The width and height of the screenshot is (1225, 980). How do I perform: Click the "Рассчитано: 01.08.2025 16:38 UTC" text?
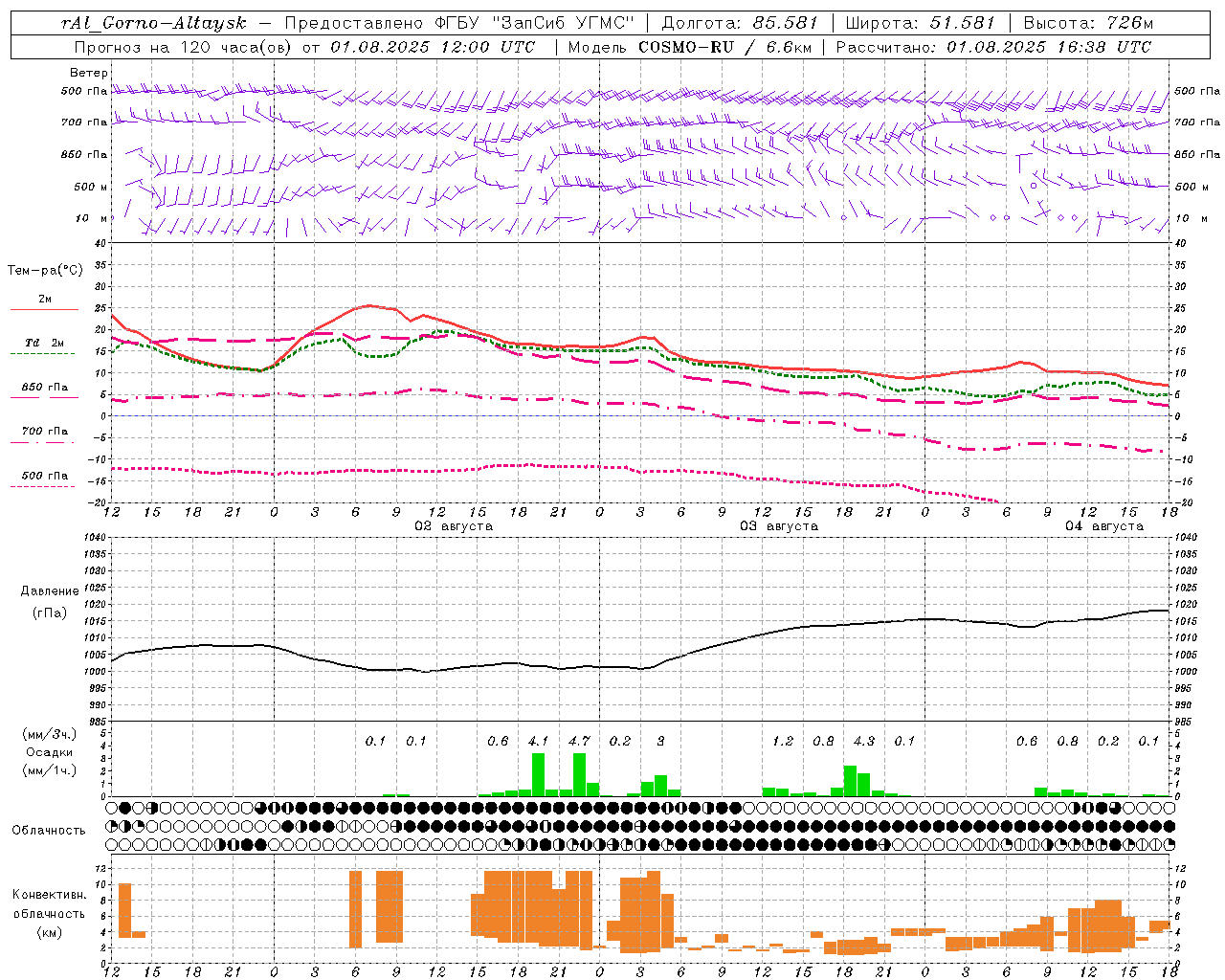(993, 47)
